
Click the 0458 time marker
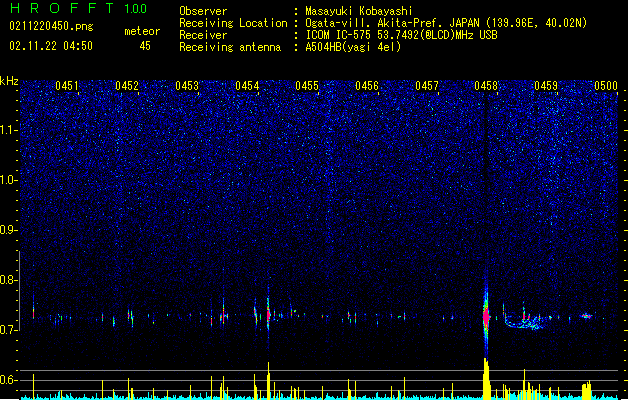coord(486,85)
